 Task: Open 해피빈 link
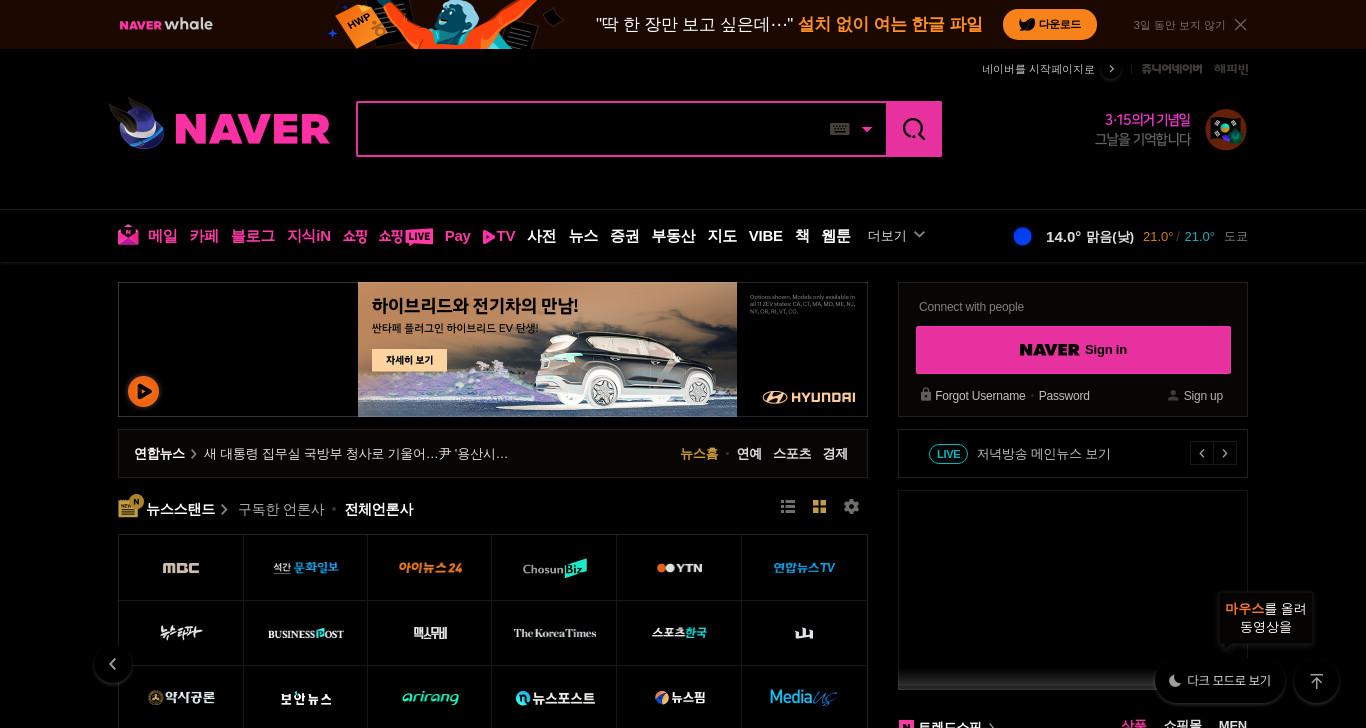pyautogui.click(x=1231, y=68)
